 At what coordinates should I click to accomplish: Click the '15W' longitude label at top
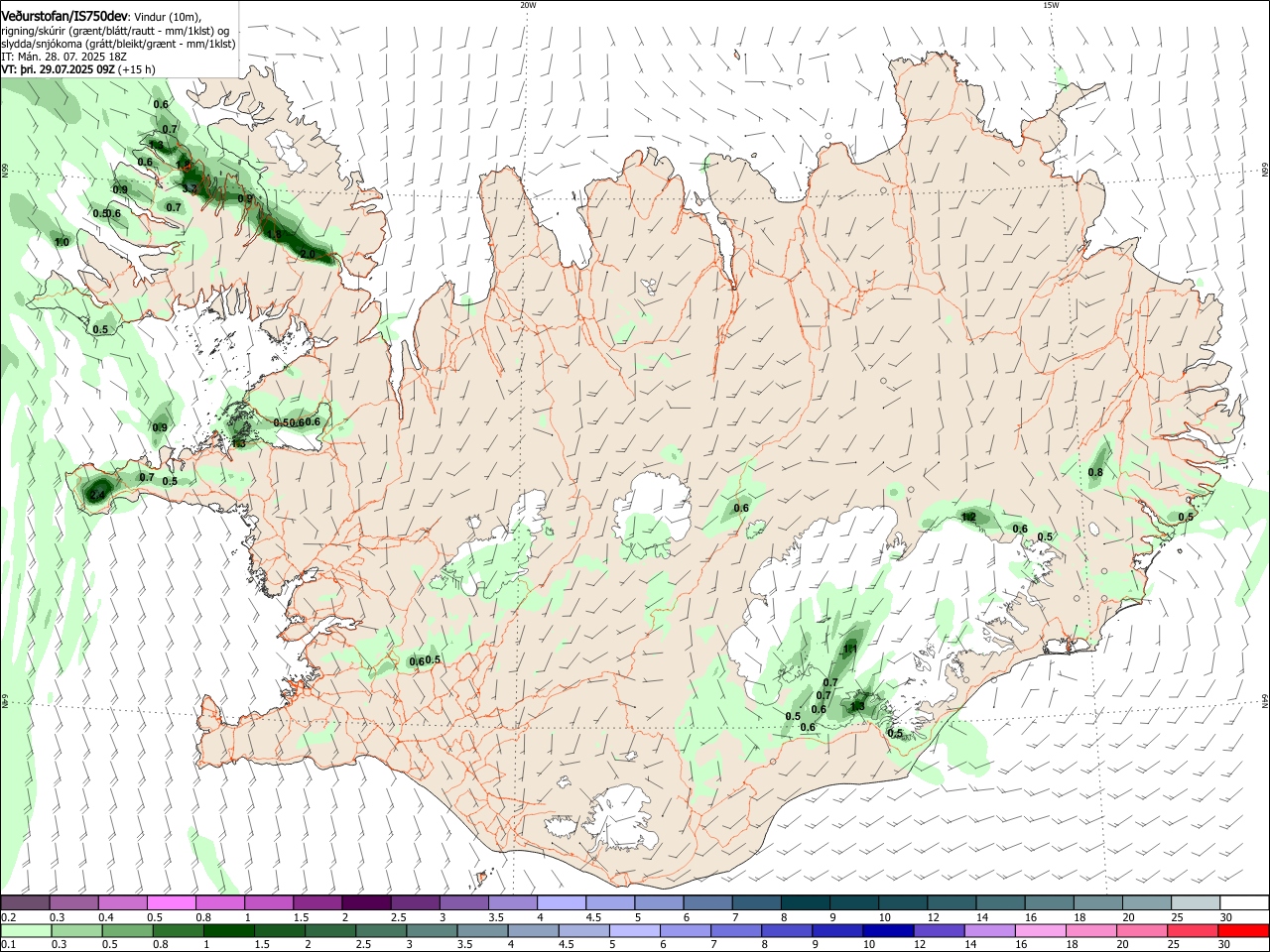point(1050,5)
